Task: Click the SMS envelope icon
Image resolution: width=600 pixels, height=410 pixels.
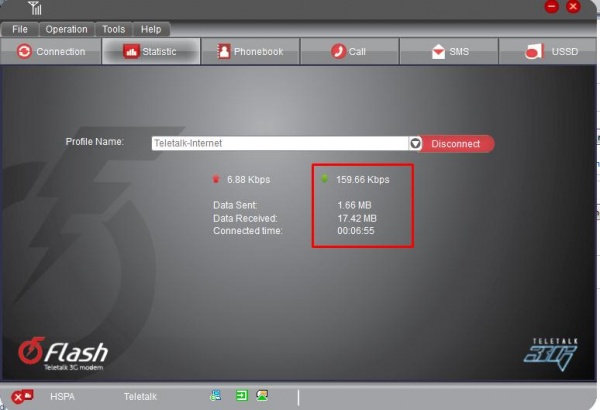Action: coord(439,51)
